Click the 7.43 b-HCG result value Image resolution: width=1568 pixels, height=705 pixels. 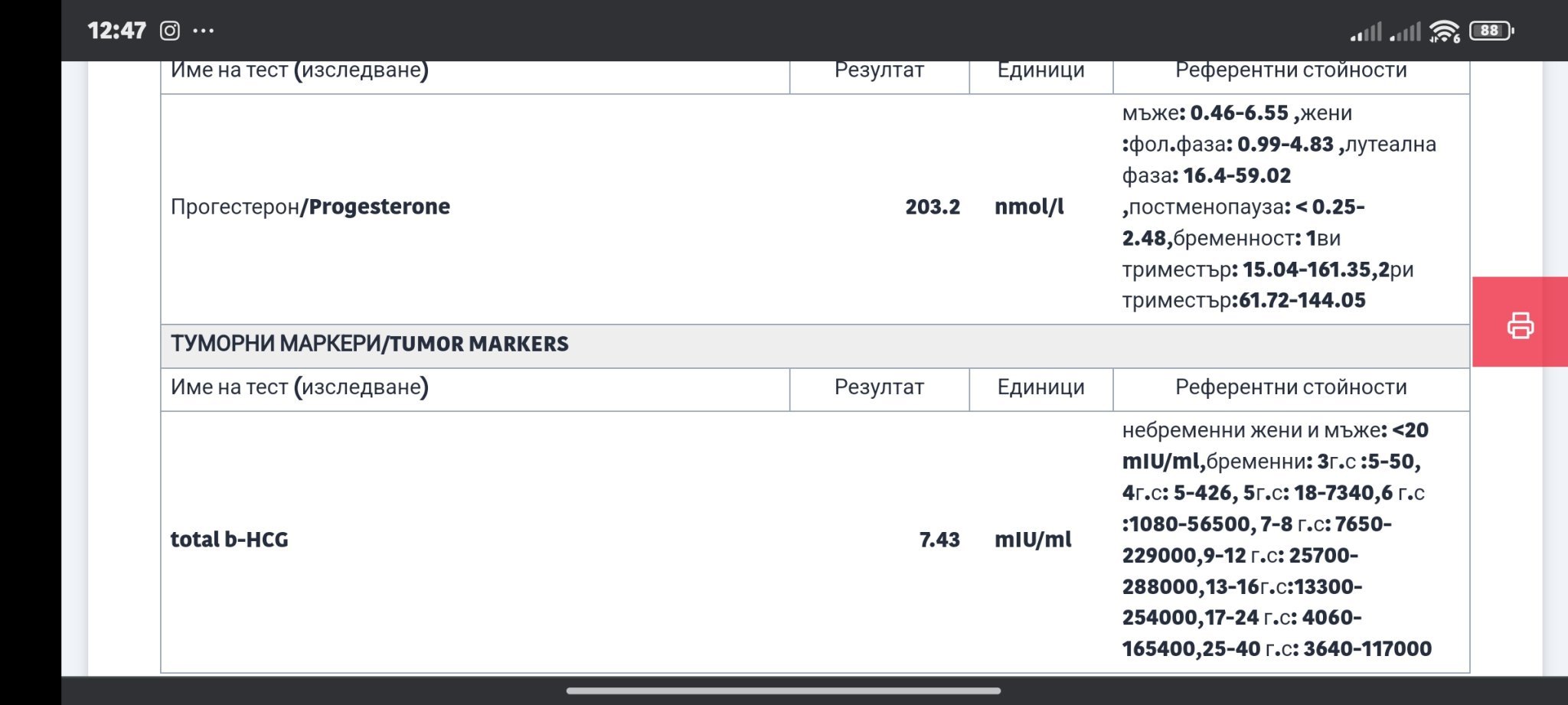pos(939,540)
